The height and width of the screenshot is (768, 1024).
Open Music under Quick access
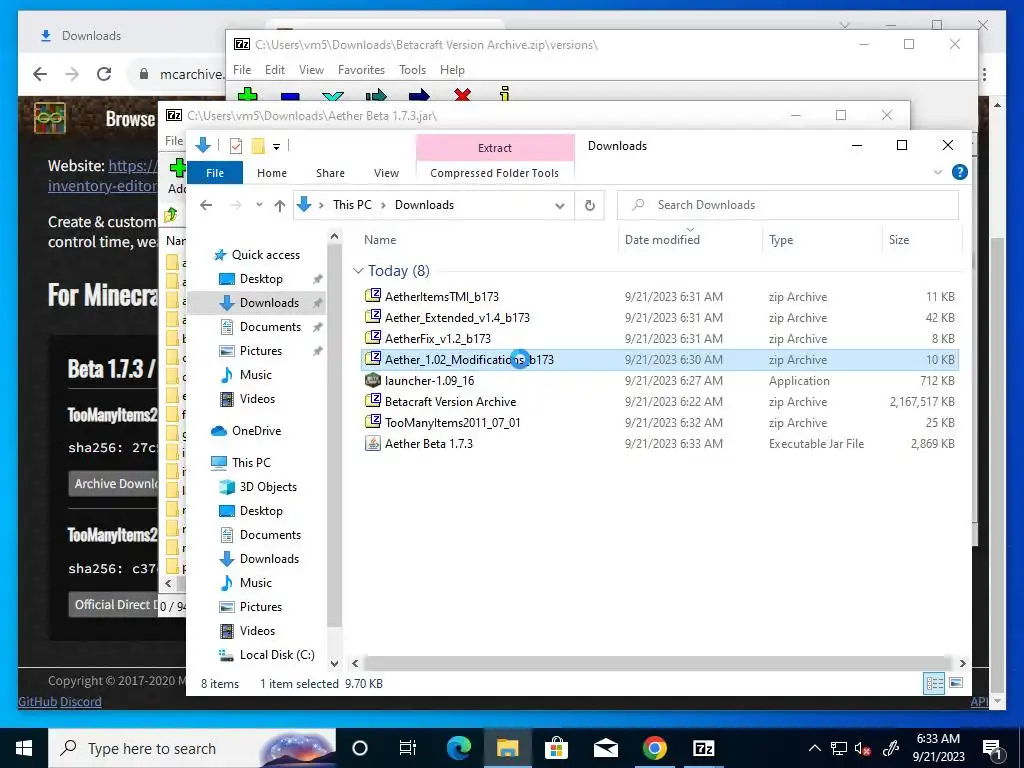coord(255,375)
